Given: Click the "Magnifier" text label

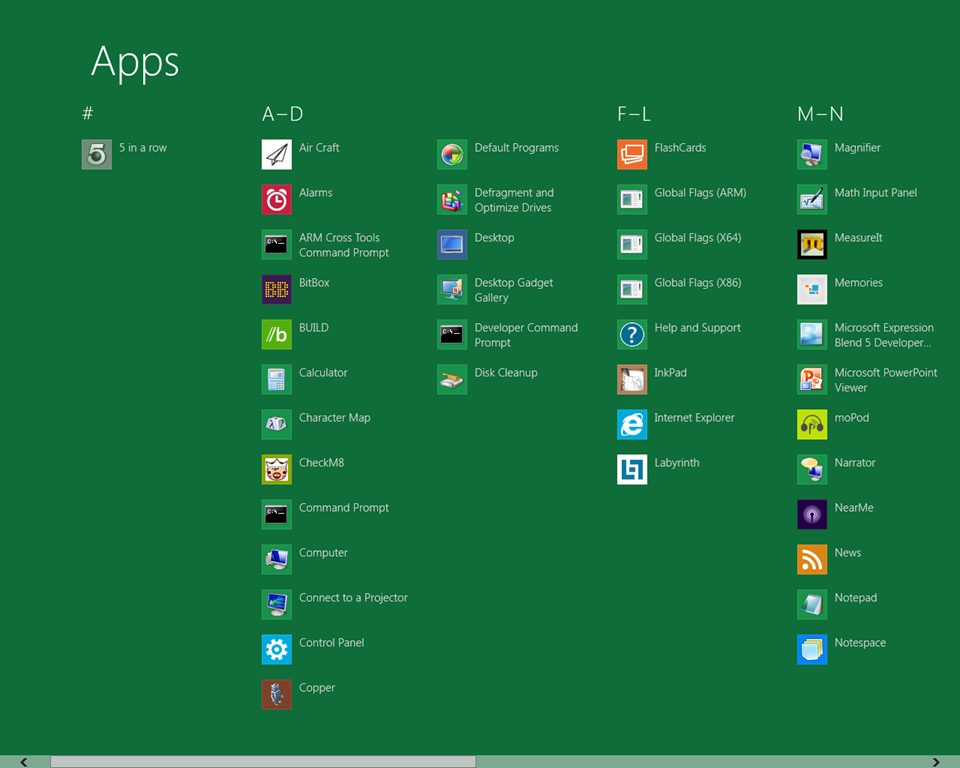Looking at the screenshot, I should 857,148.
